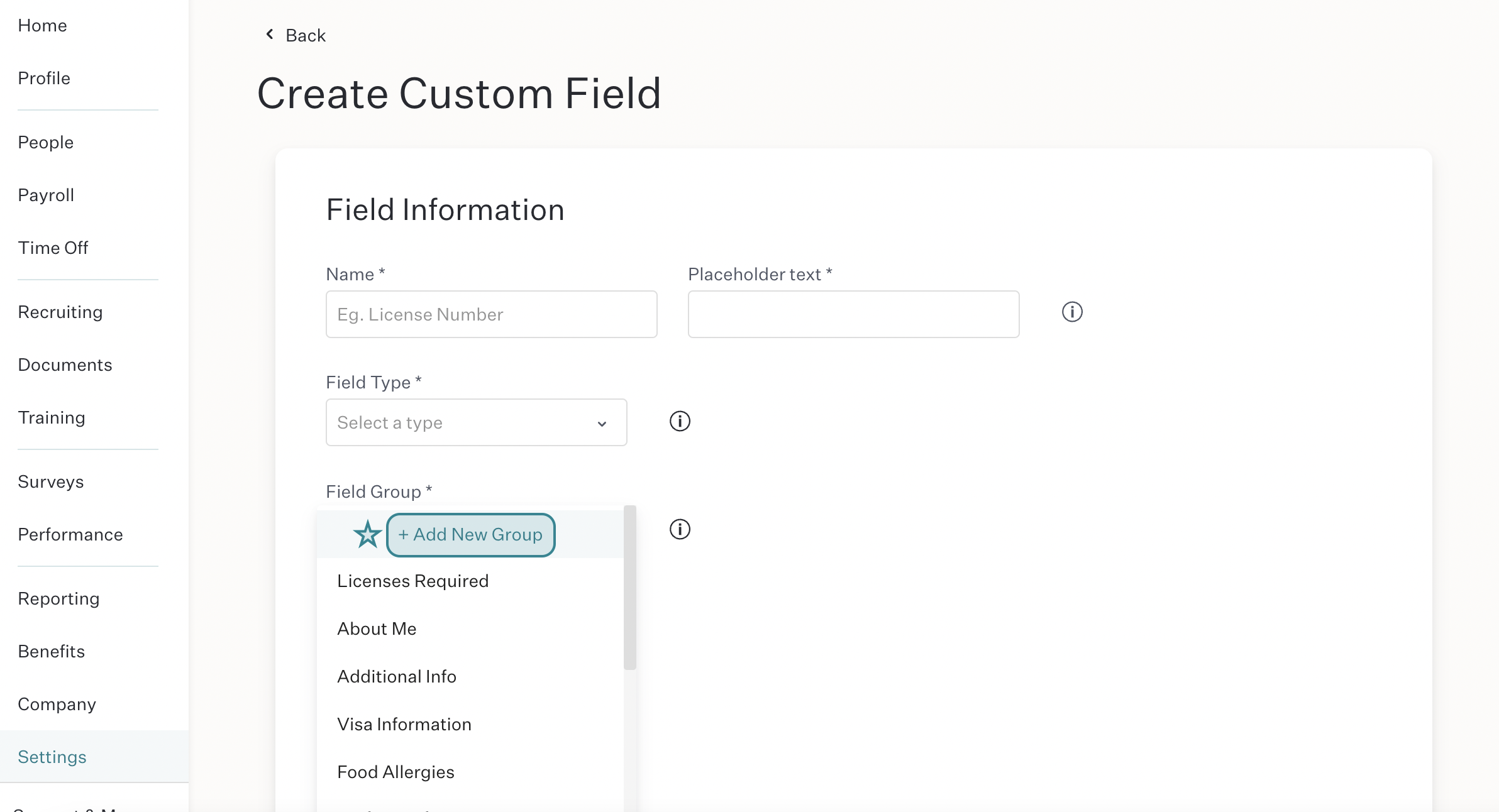
Task: Click the + Add New Group button
Action: 470,535
